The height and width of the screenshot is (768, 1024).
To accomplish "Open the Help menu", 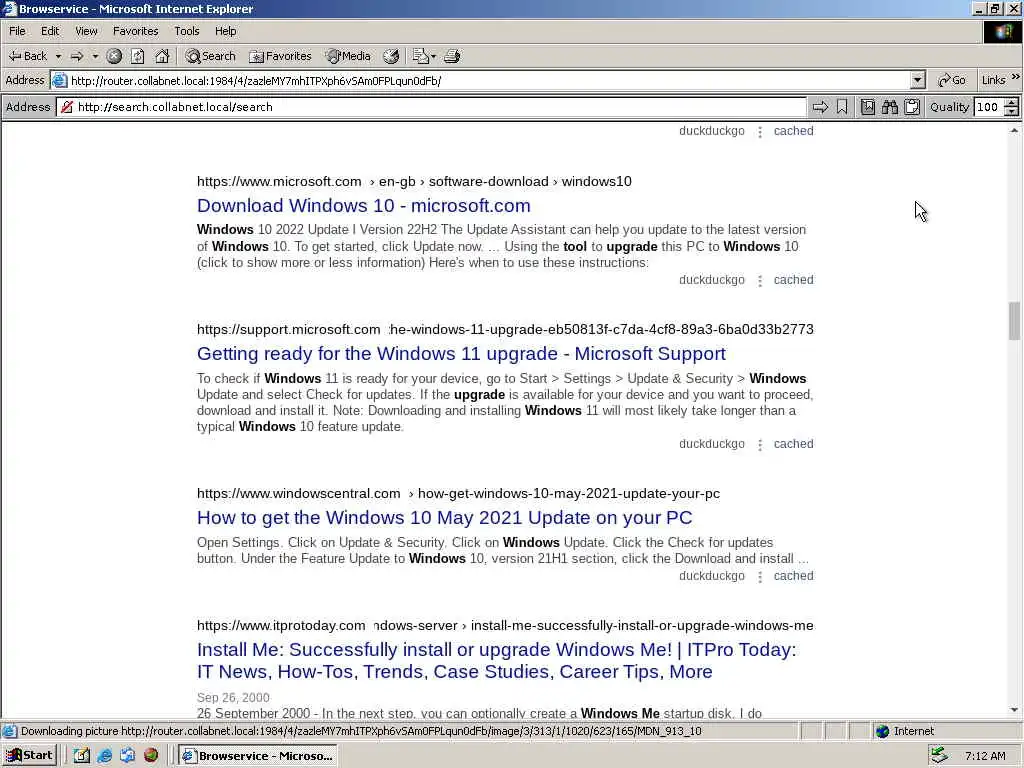I will (x=225, y=31).
